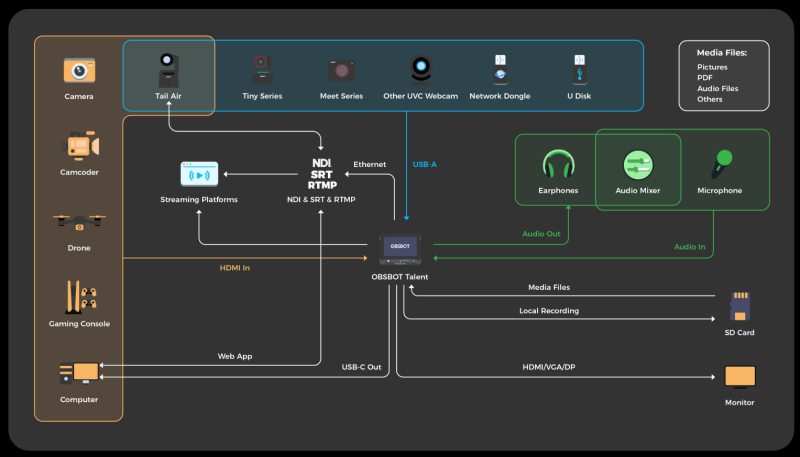
Task: Open the Streaming Platforms icon
Action: (199, 174)
